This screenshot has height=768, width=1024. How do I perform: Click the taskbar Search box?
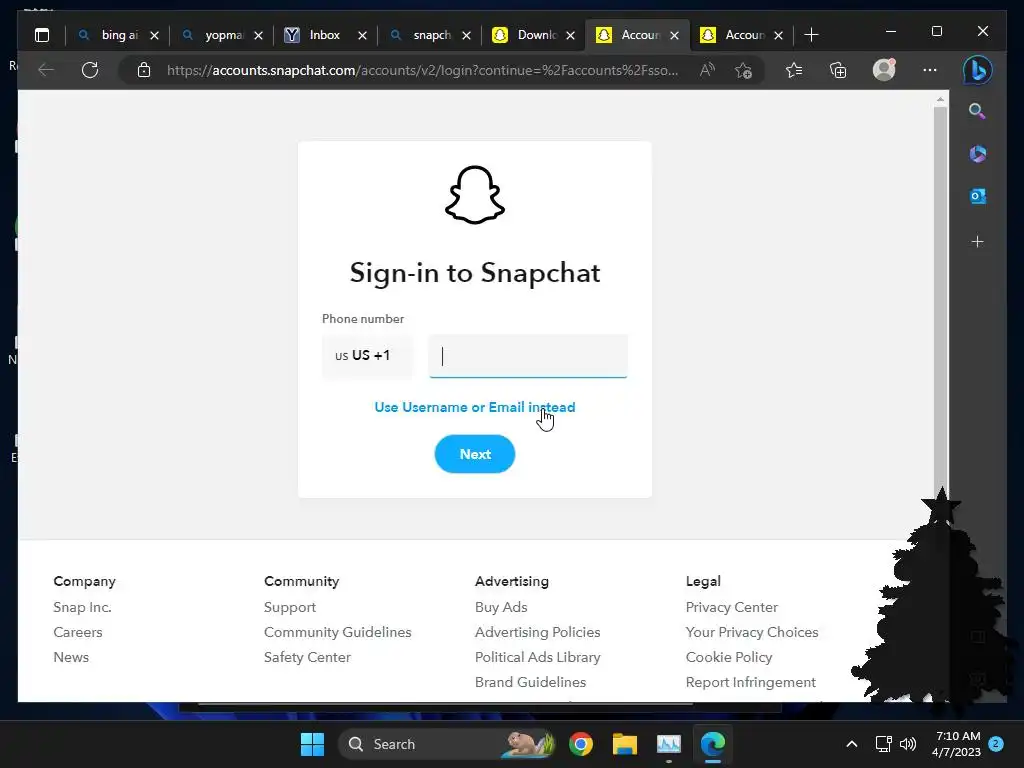pyautogui.click(x=447, y=744)
